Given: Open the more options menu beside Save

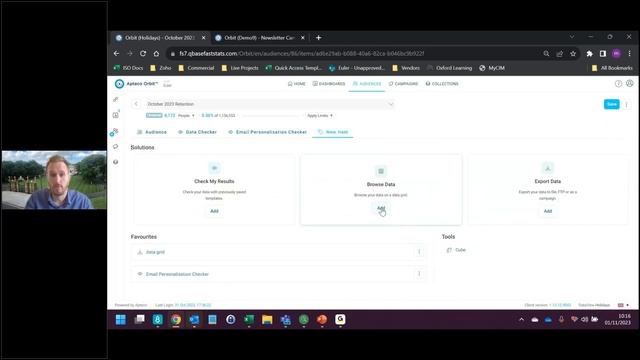Looking at the screenshot, I should (x=627, y=104).
